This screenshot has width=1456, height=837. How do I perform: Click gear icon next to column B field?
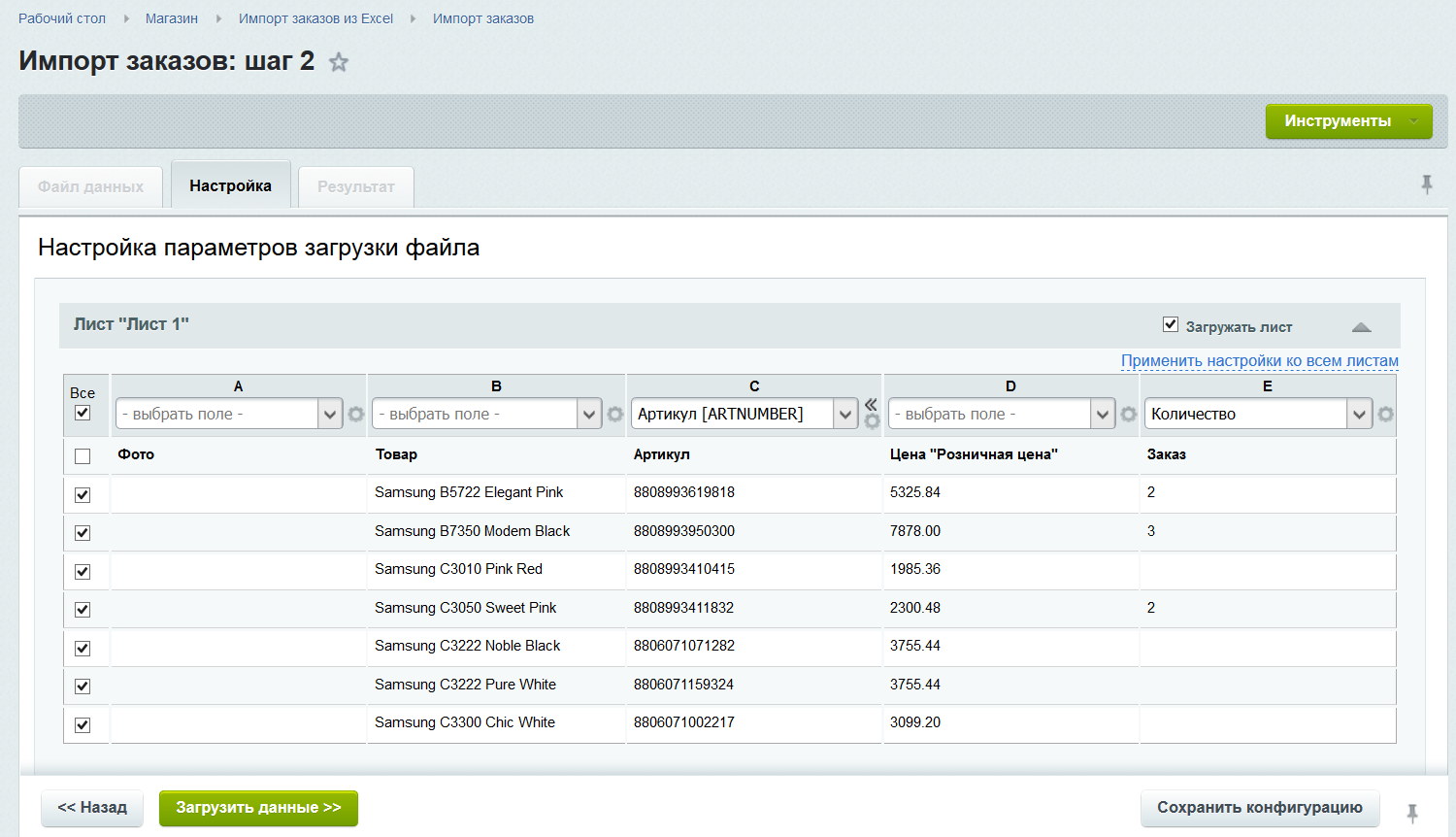[615, 415]
